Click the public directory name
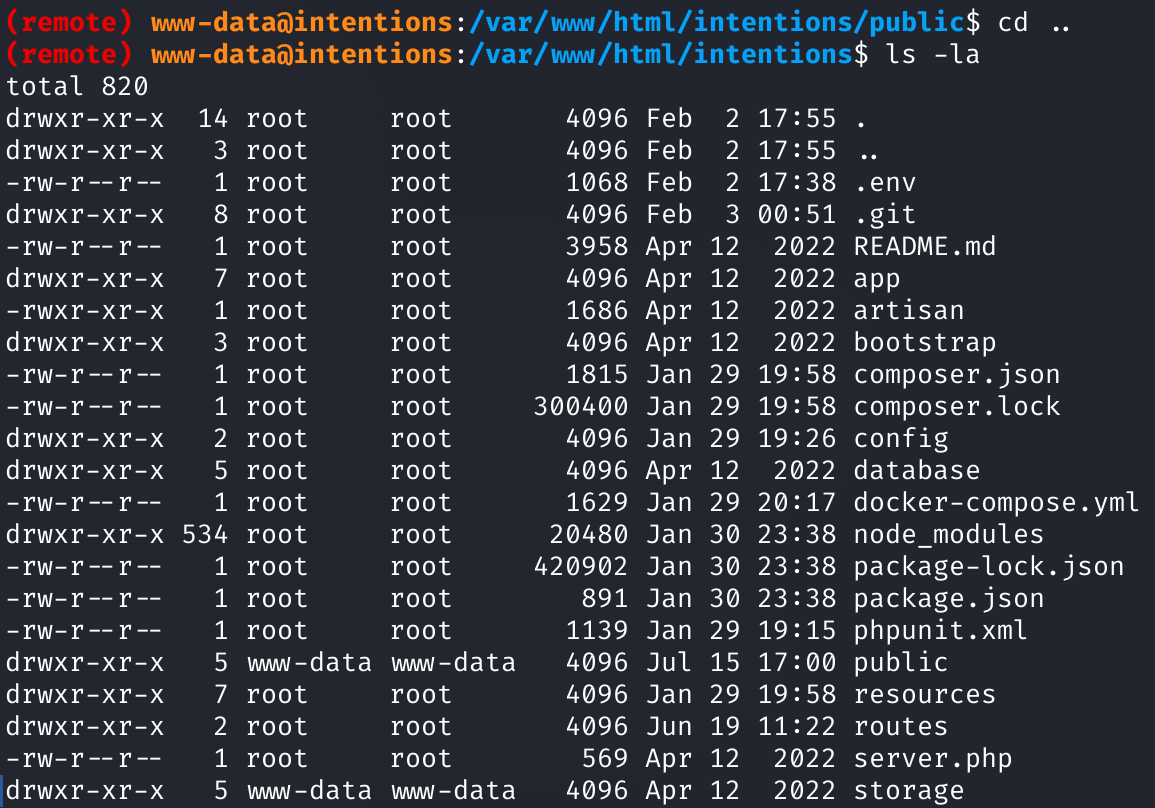The width and height of the screenshot is (1155, 808). 901,662
